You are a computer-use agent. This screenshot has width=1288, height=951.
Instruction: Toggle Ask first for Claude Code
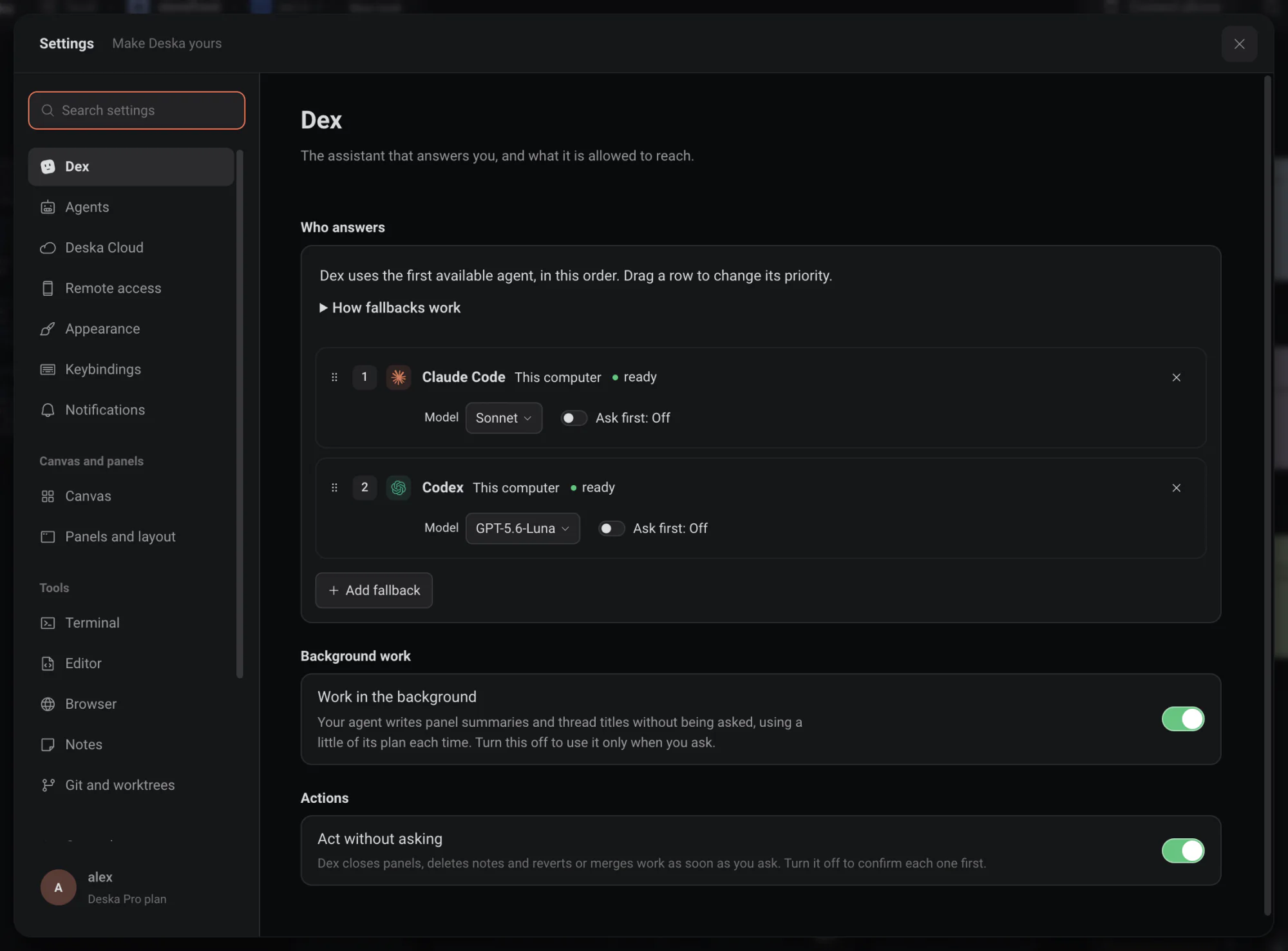[x=573, y=418]
